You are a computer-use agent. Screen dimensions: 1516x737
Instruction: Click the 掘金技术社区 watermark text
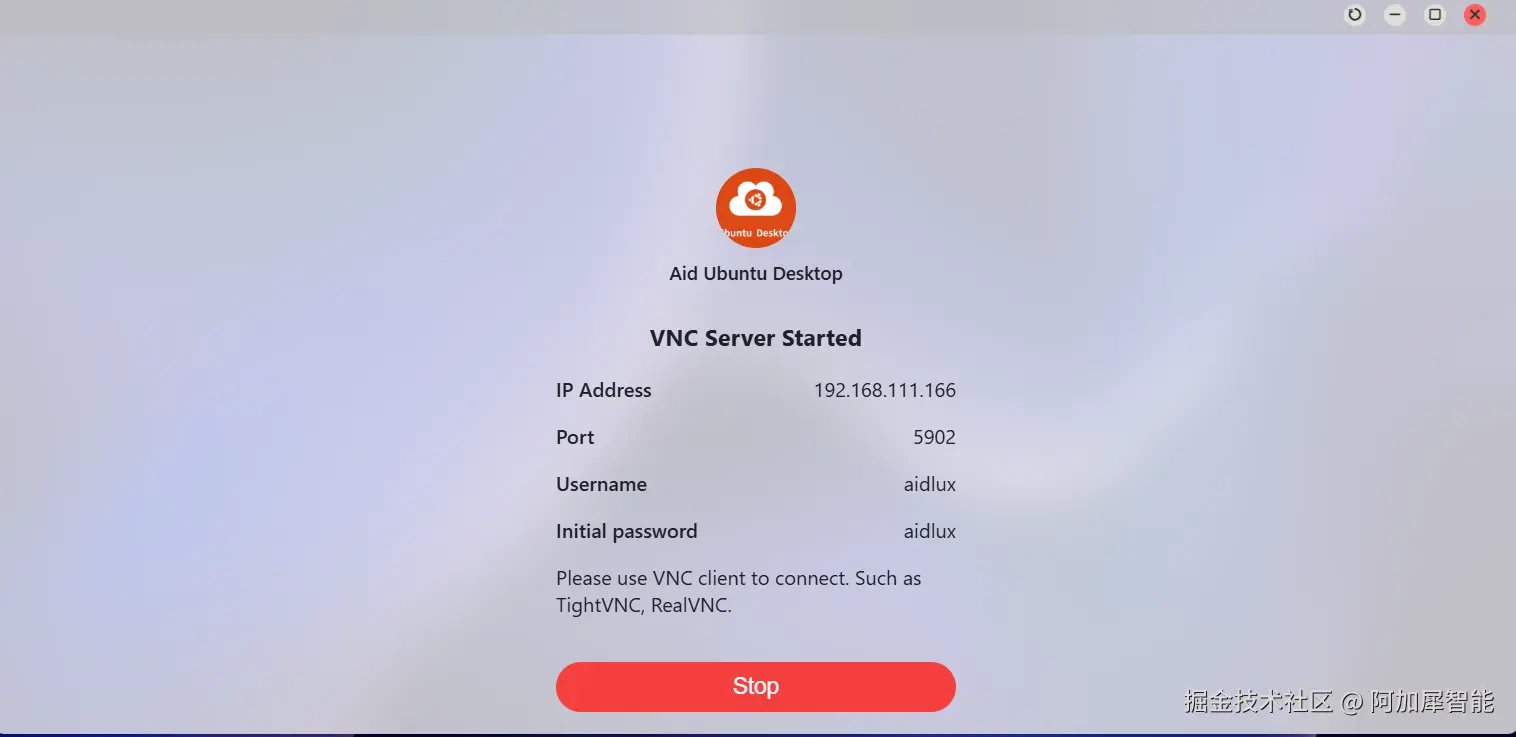click(x=1258, y=702)
